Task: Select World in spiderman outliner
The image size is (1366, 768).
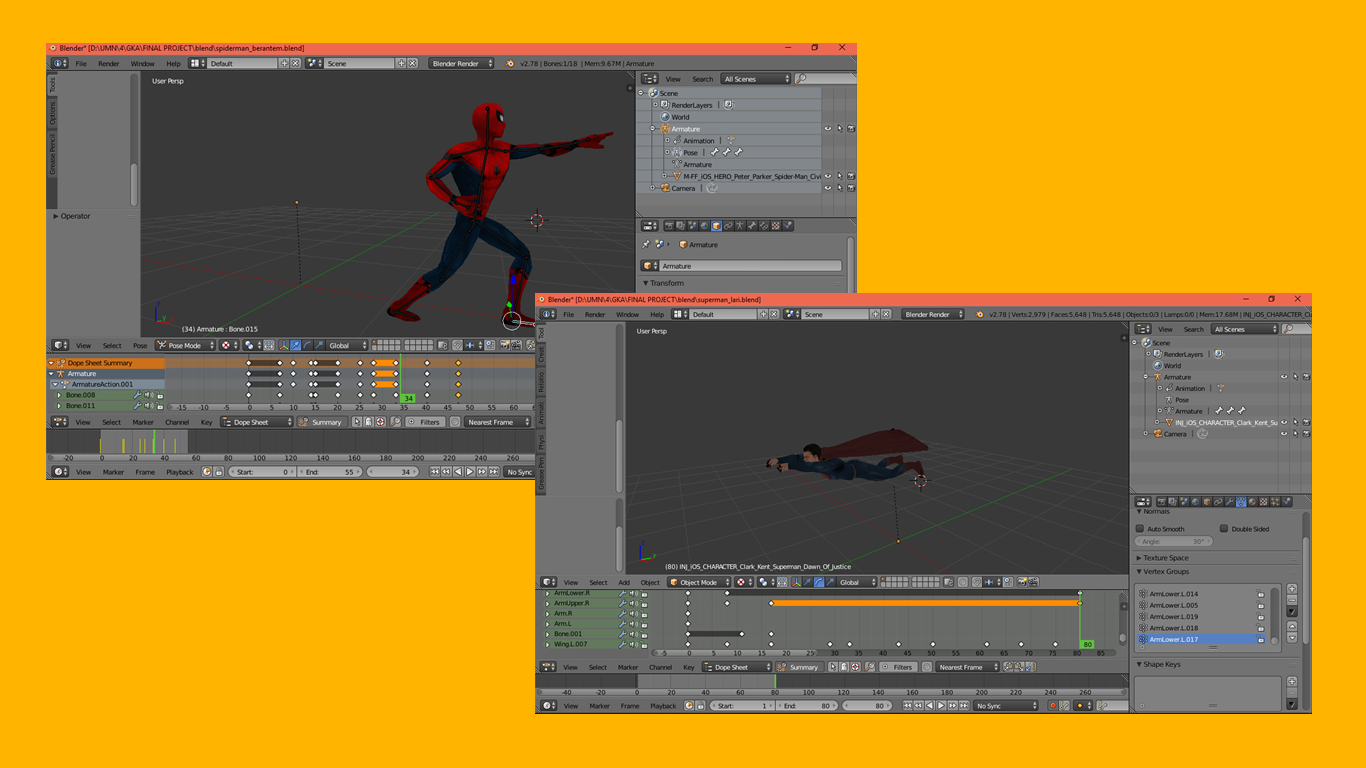Action: (x=680, y=117)
